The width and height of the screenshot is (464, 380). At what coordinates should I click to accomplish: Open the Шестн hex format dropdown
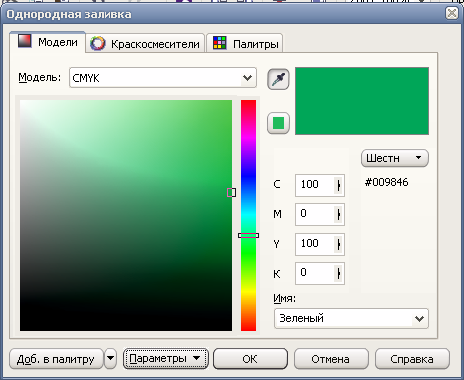point(395,158)
